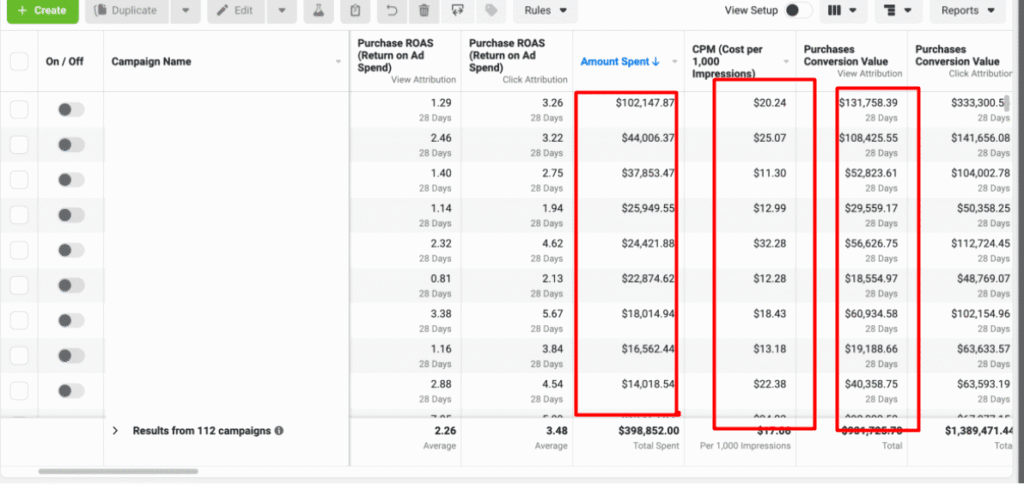Click the A/B test flask icon

pyautogui.click(x=318, y=11)
